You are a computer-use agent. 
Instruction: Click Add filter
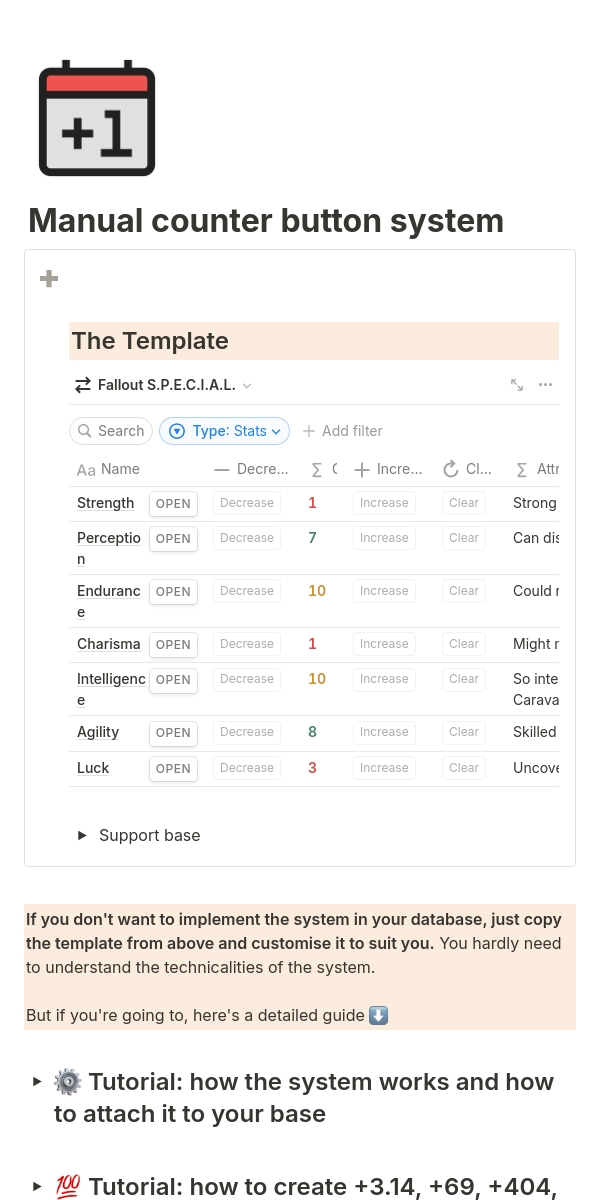342,431
